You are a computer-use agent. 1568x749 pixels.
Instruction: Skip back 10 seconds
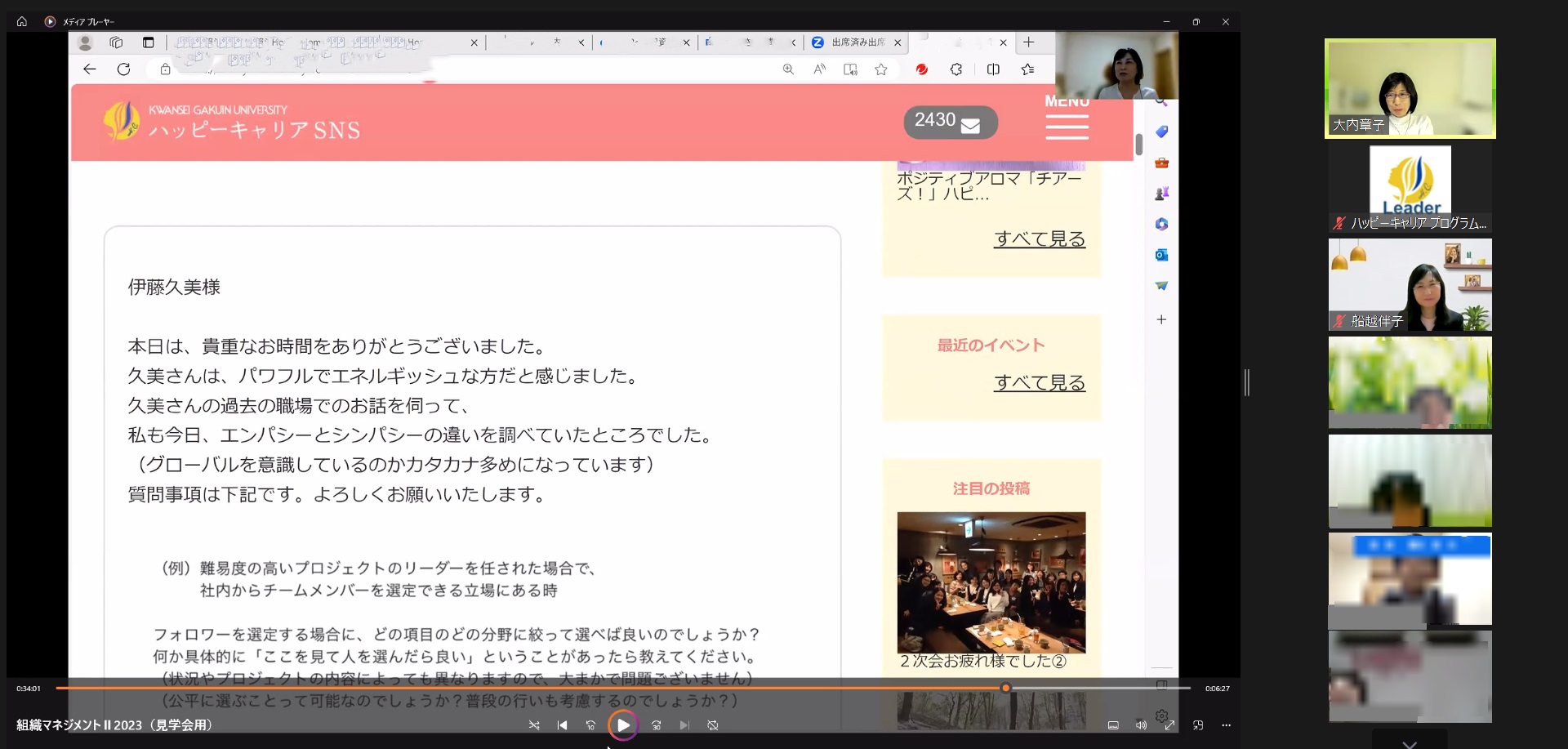click(x=590, y=725)
